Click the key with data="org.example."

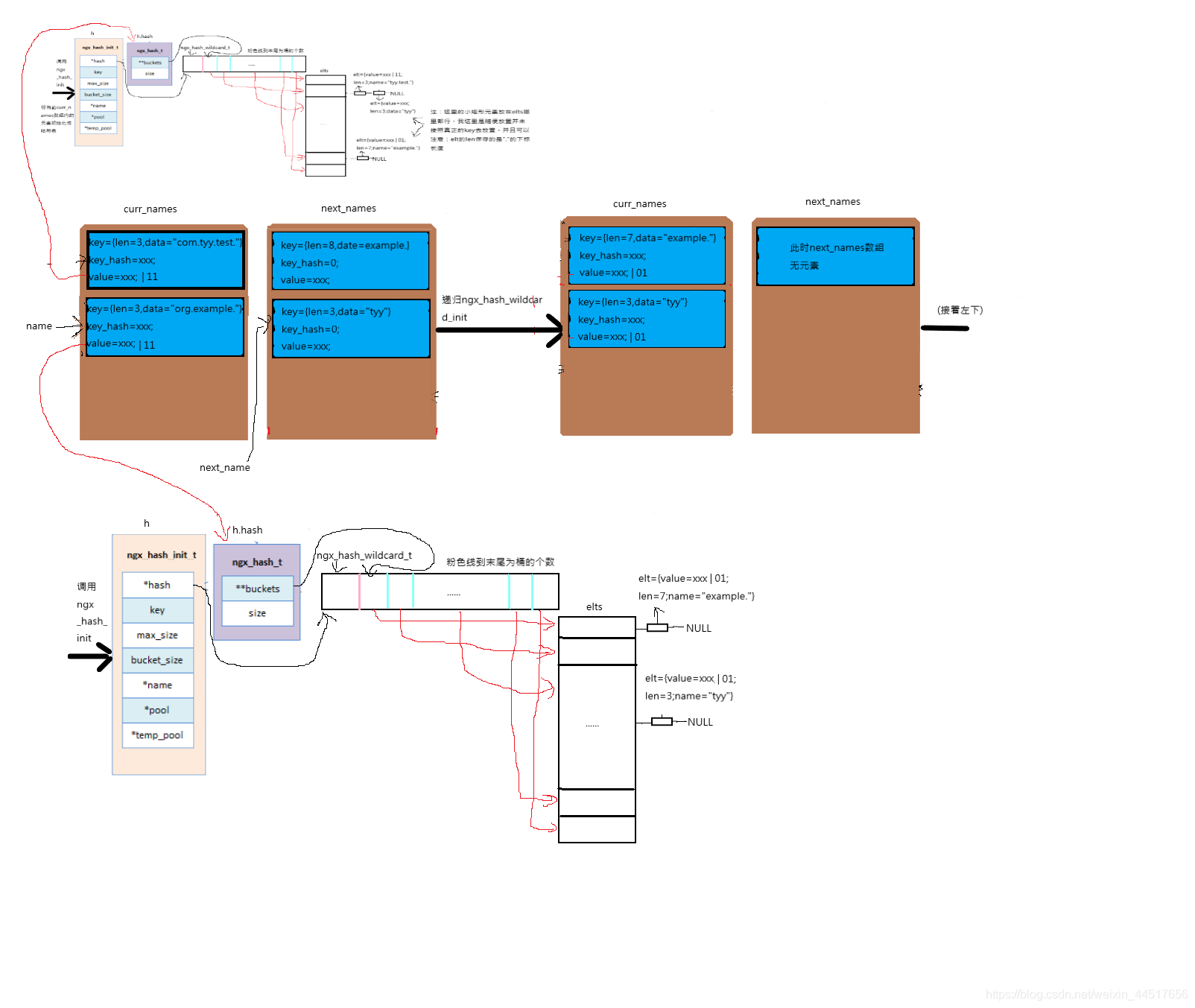coord(165,308)
